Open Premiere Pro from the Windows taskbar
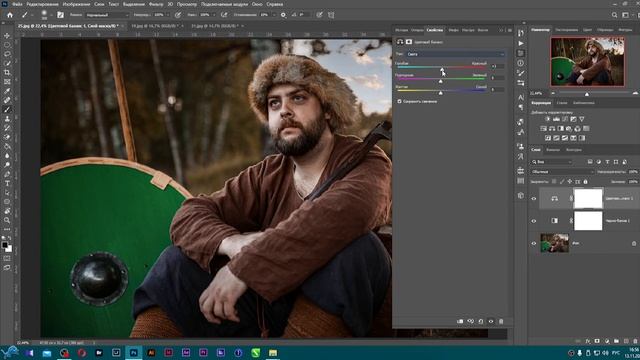This screenshot has height=360, width=640. (203, 353)
